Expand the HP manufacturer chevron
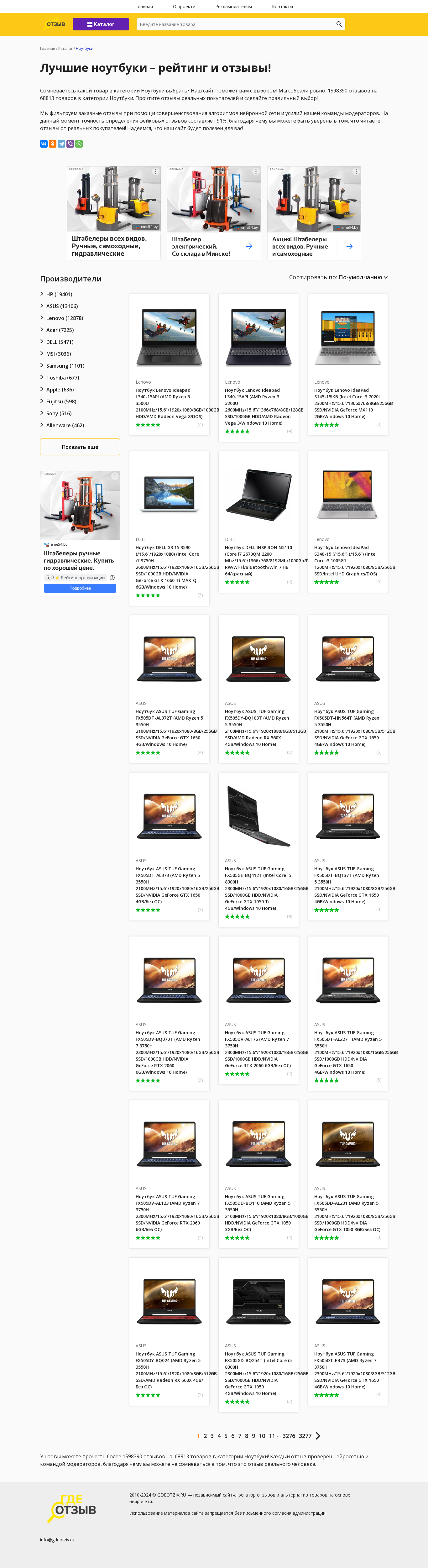The height and width of the screenshot is (1568, 428). 42,294
